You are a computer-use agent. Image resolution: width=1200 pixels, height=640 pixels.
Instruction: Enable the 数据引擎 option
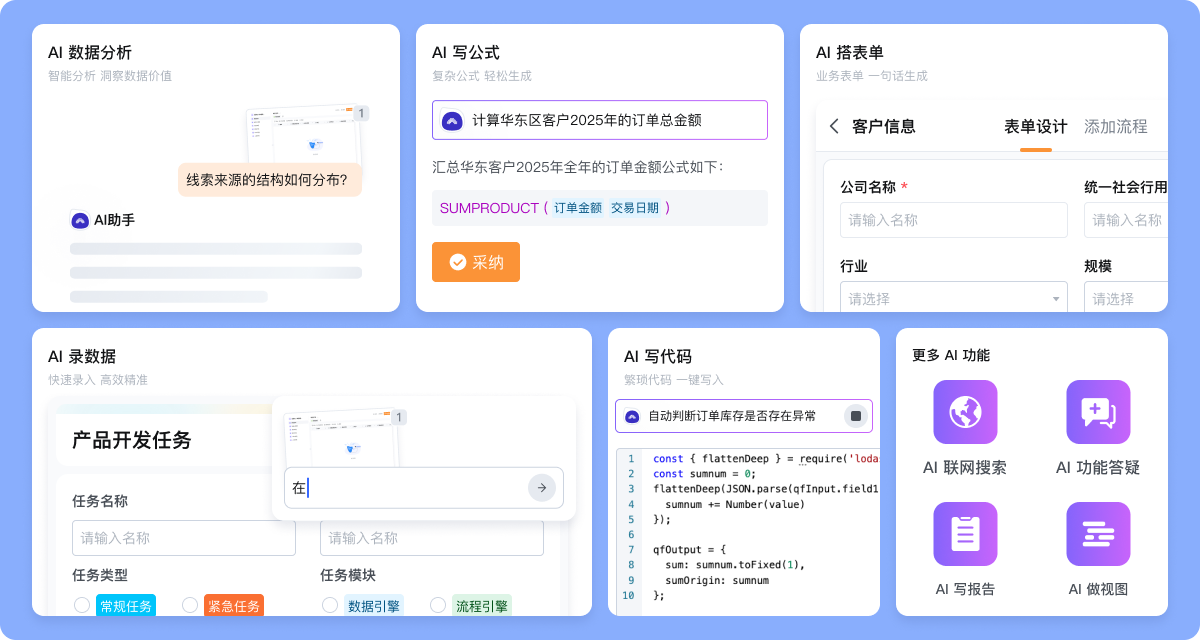point(330,605)
